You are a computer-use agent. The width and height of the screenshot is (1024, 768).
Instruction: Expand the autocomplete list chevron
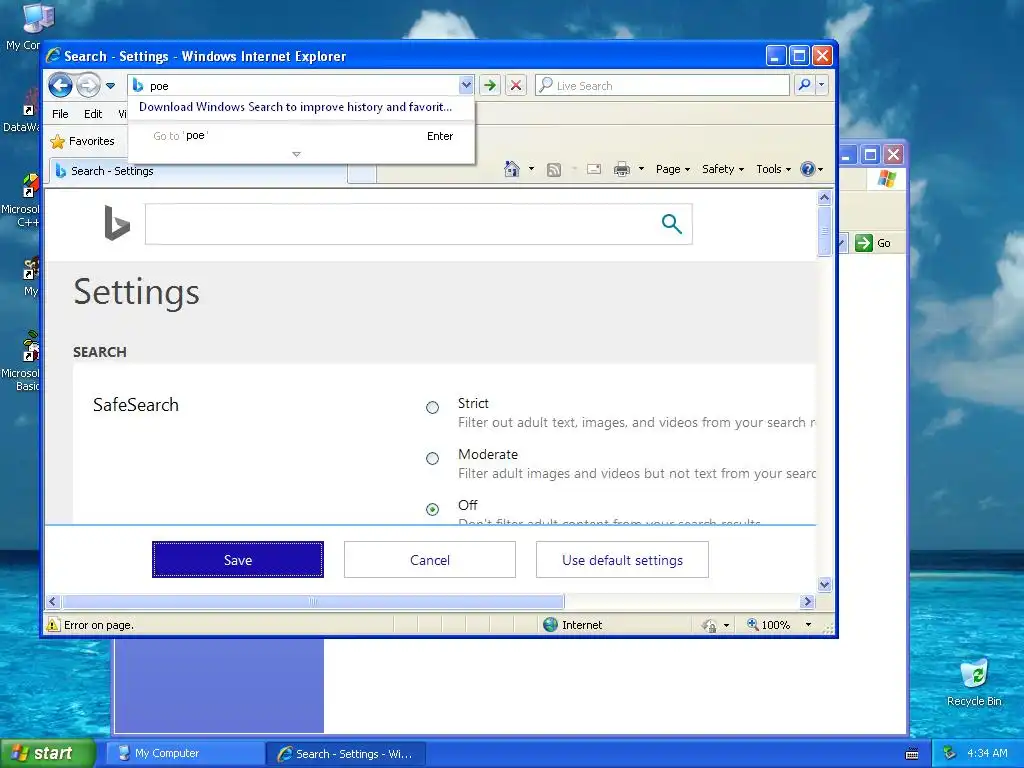point(296,155)
